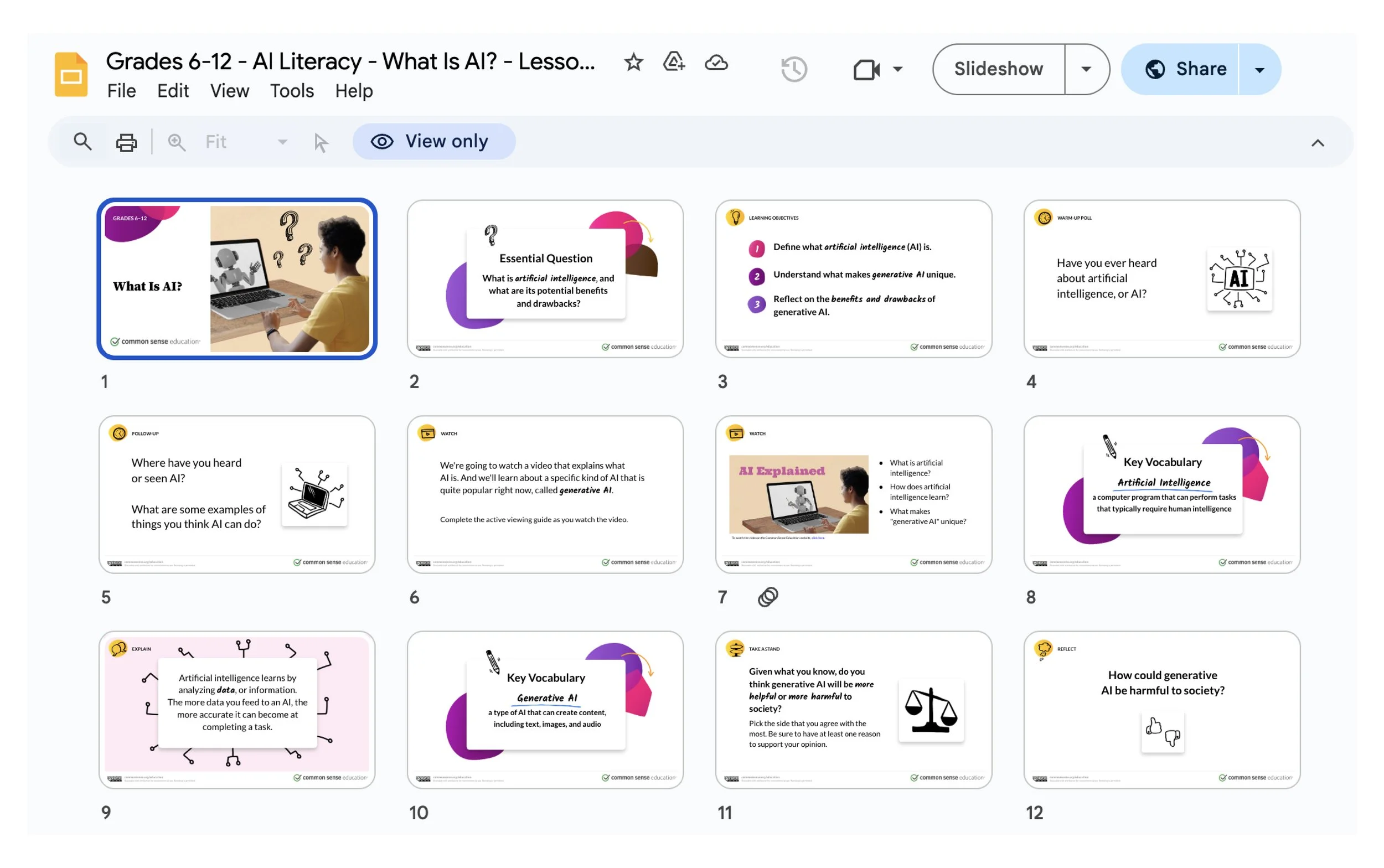The height and width of the screenshot is (868, 1384).
Task: Open version history clock icon
Action: (794, 69)
